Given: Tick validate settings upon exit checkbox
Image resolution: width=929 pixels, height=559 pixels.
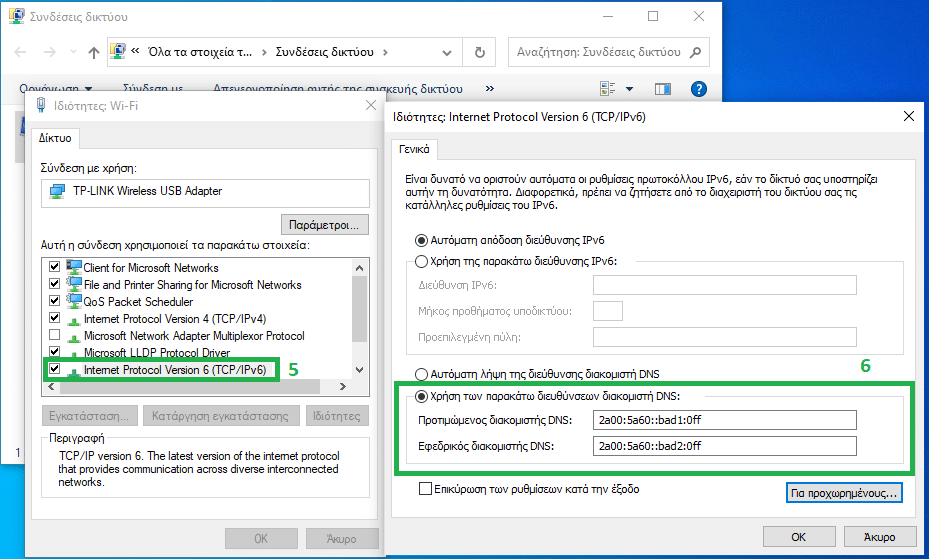Looking at the screenshot, I should [x=425, y=489].
